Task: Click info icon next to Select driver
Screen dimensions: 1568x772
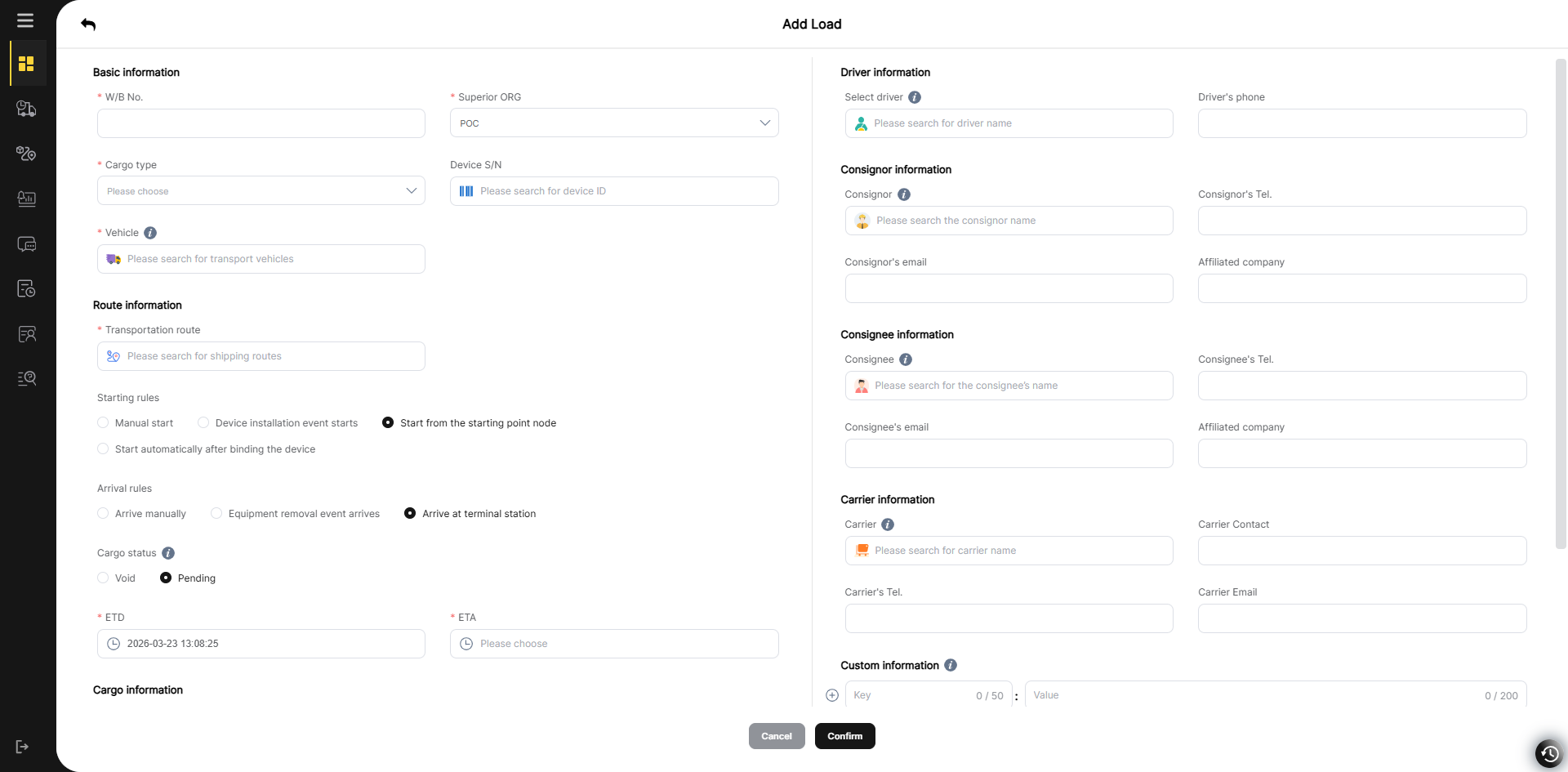Action: 915,97
